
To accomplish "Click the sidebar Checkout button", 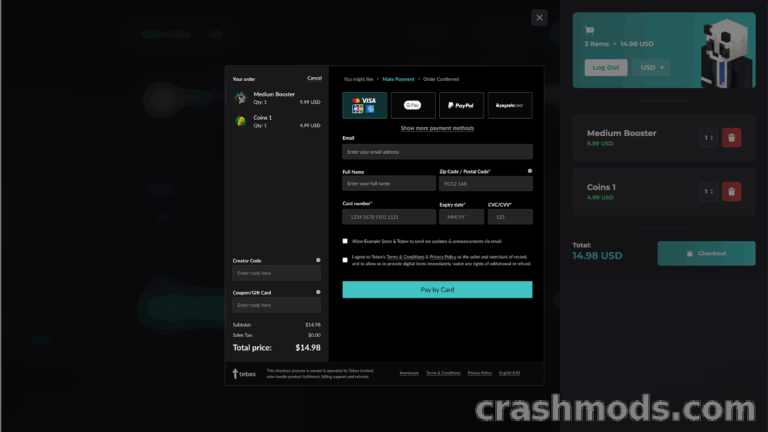I will (706, 253).
